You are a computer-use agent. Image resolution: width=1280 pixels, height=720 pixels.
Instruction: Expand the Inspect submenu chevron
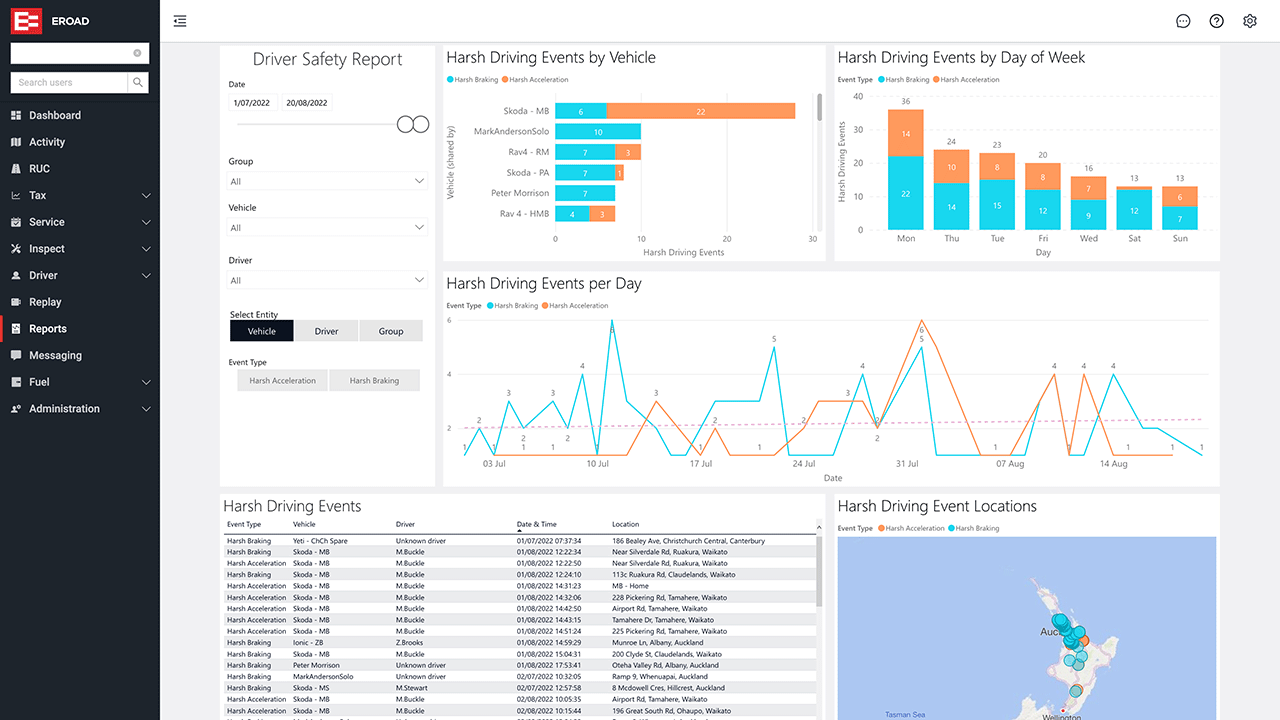(x=147, y=249)
